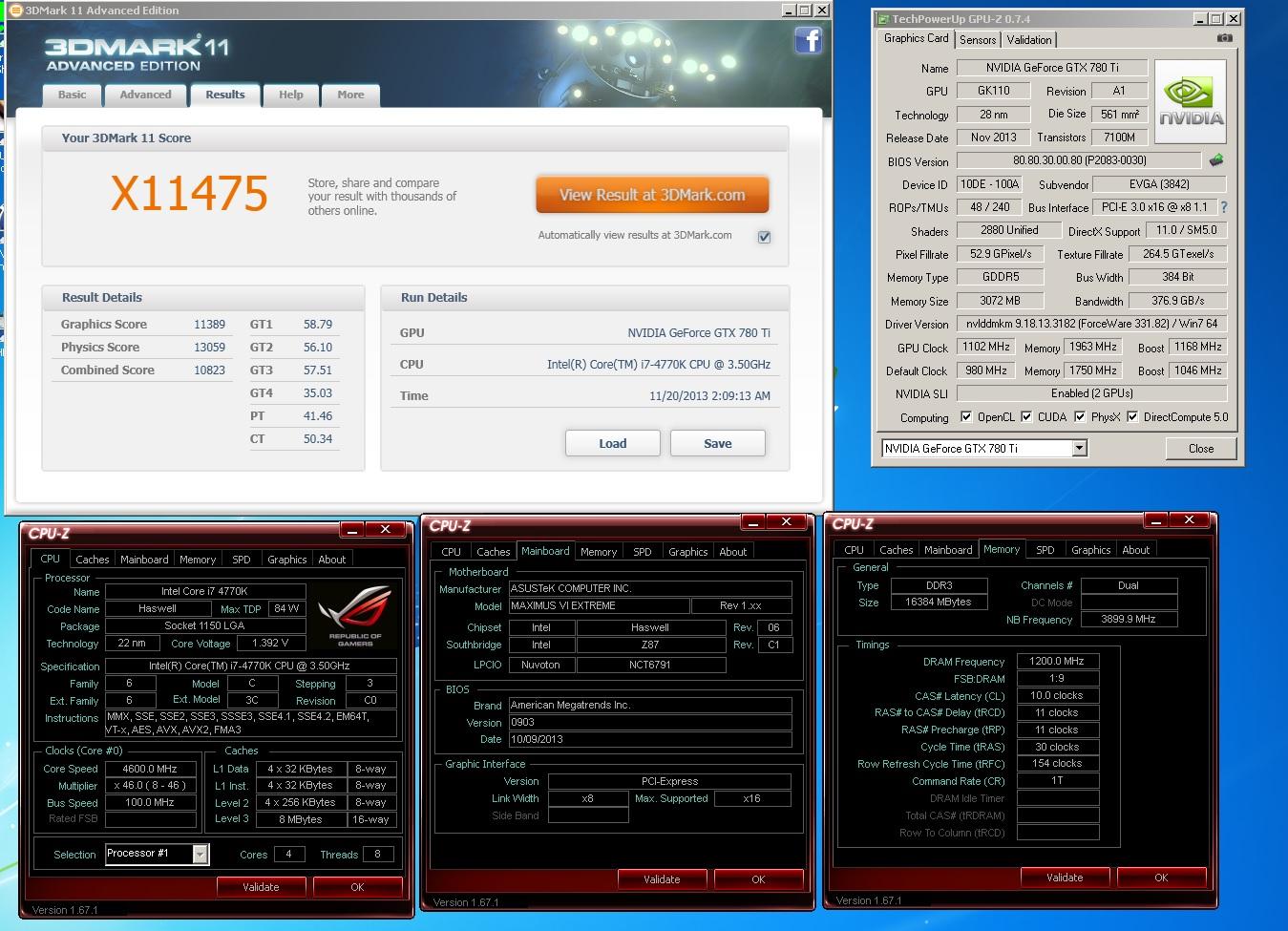Screen dimensions: 1288x931
Task: Click the NB Frequency 3899.9 MHz value
Action: point(1128,619)
